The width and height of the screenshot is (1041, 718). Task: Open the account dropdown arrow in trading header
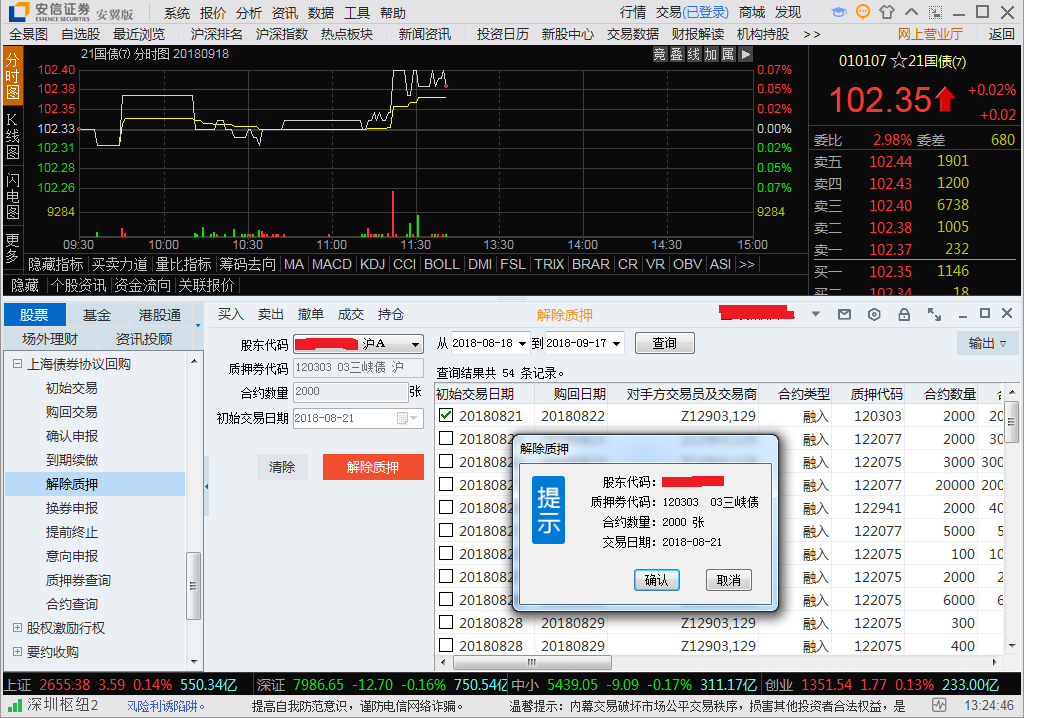coord(816,314)
